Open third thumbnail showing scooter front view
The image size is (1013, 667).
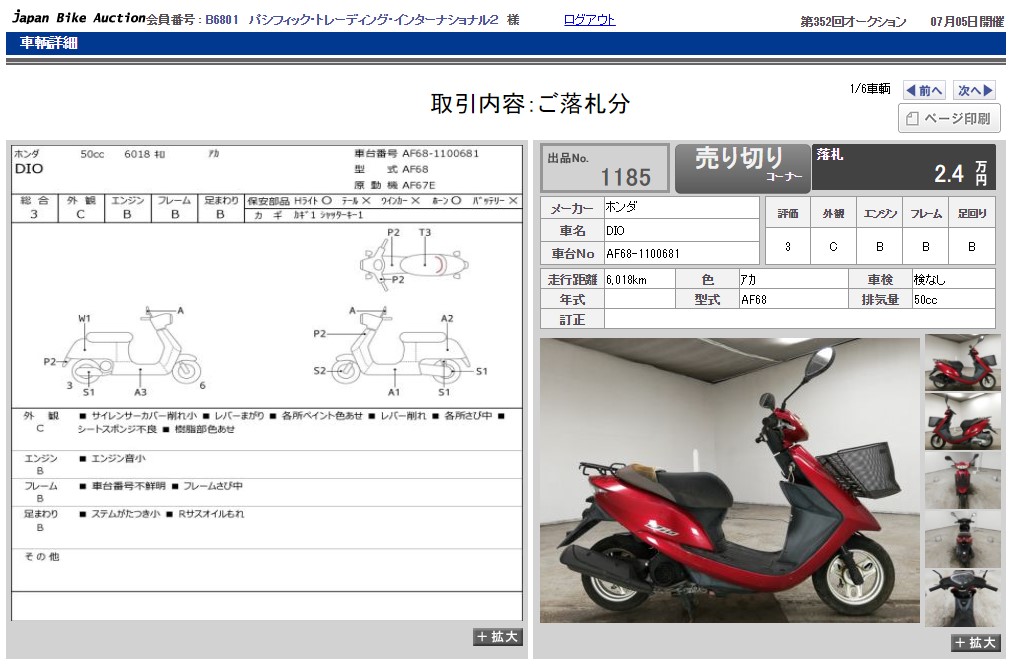click(962, 480)
